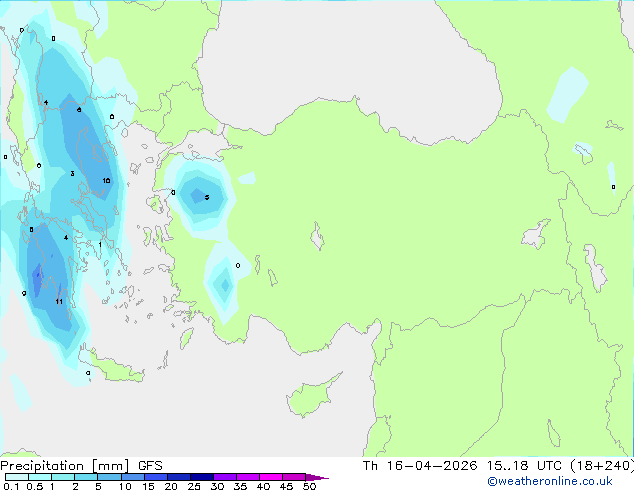Click the 5–10 mm legend color swatch
634x490 pixels.
[109, 477]
